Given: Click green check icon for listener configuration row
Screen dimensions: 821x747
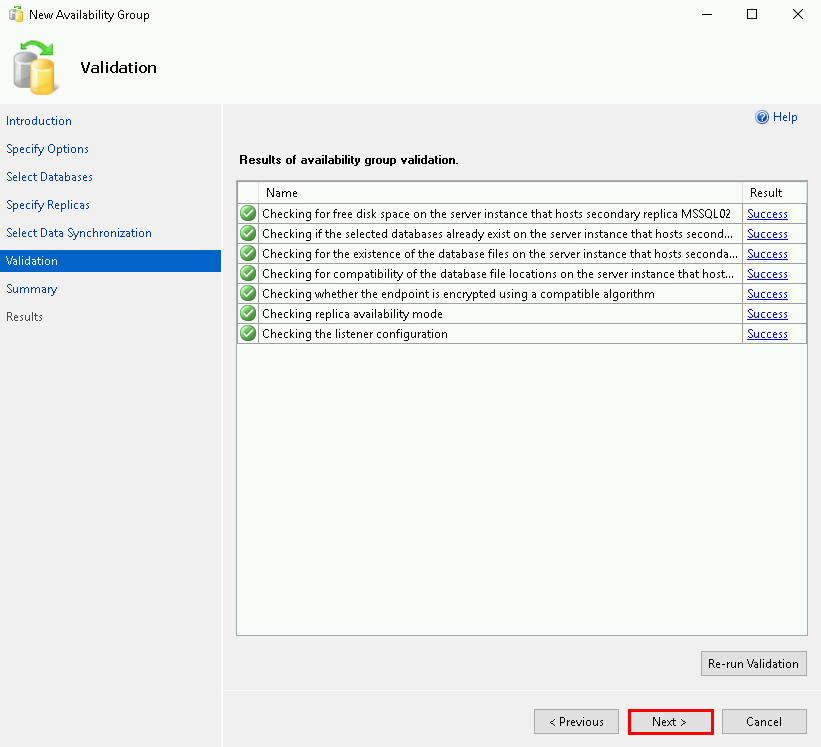Looking at the screenshot, I should coord(248,333).
